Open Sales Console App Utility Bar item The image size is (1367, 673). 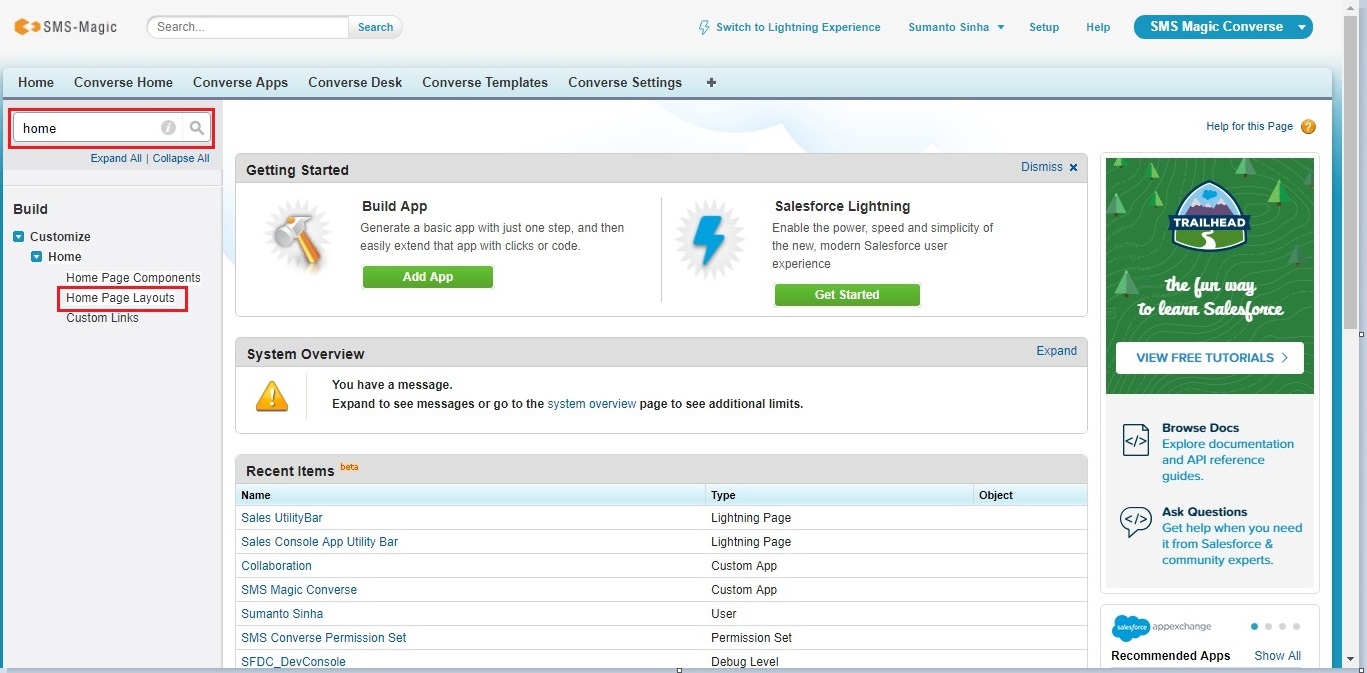[x=320, y=542]
